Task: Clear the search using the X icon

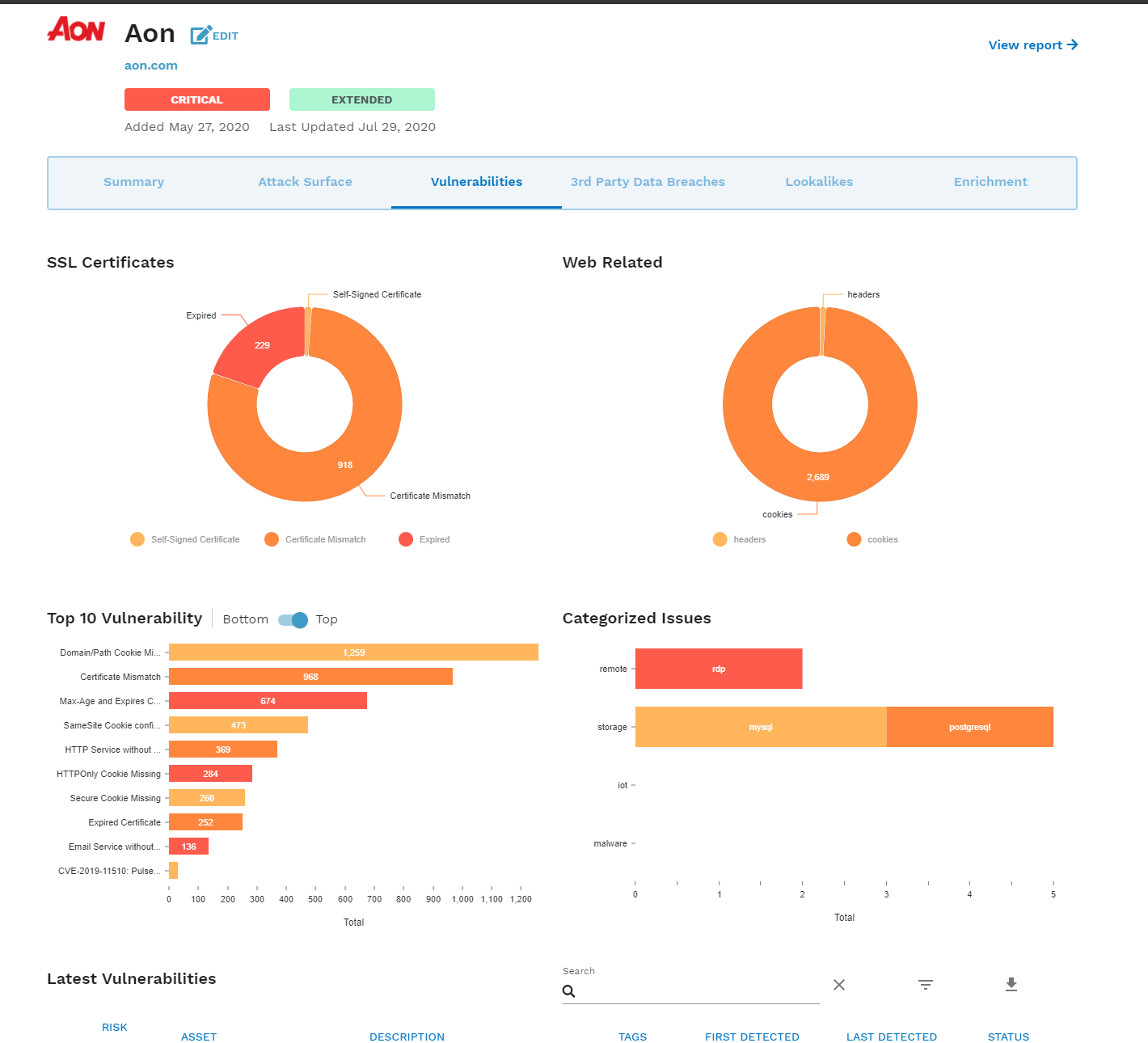Action: (x=838, y=985)
